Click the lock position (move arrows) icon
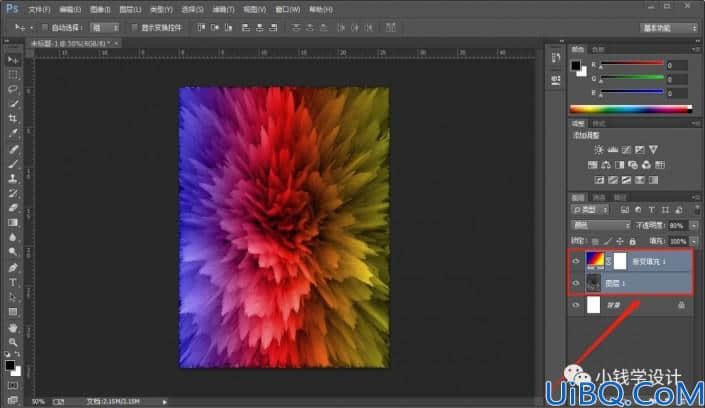 click(620, 241)
